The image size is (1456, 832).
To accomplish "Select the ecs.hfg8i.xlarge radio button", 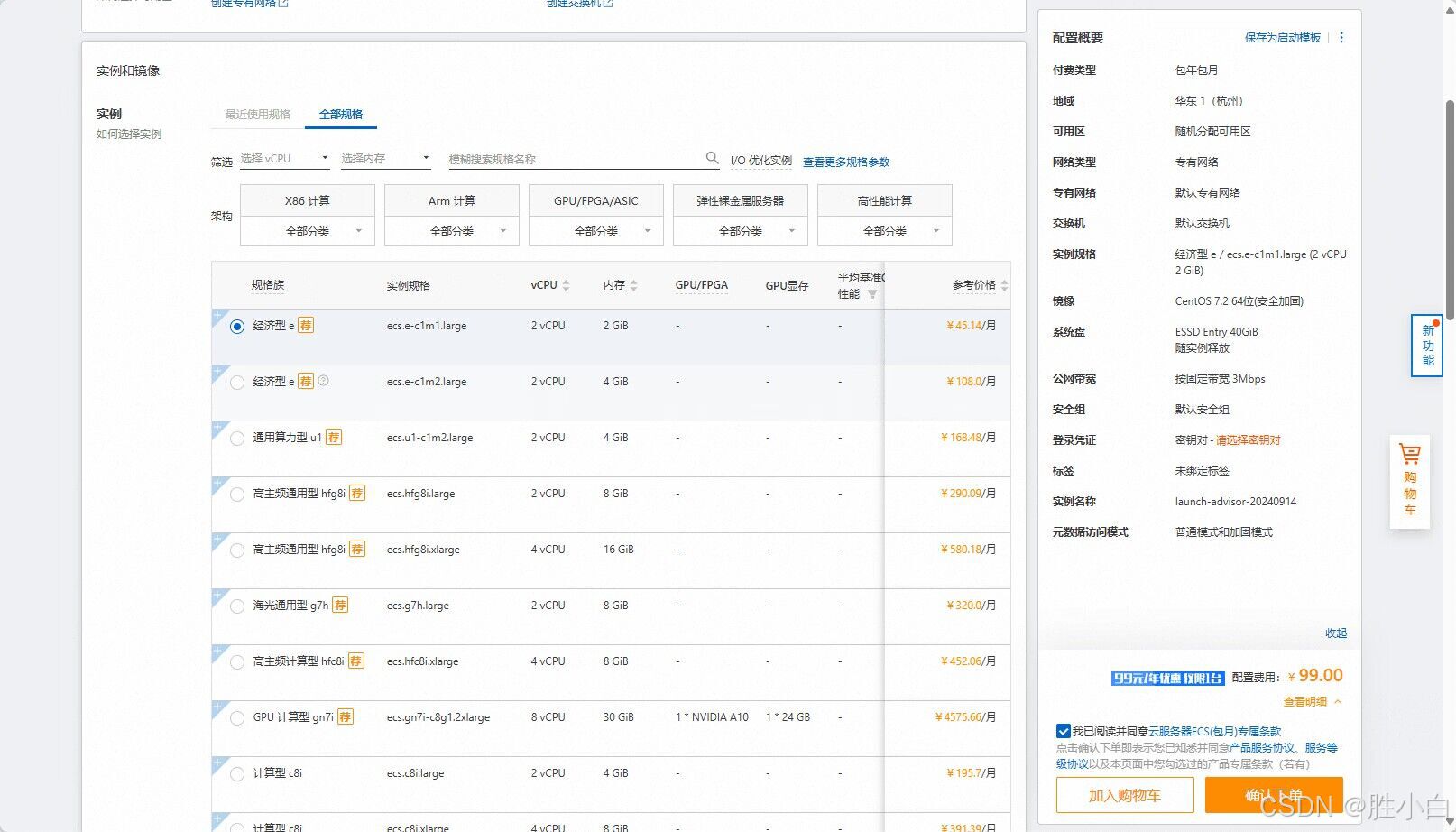I will pyautogui.click(x=237, y=550).
